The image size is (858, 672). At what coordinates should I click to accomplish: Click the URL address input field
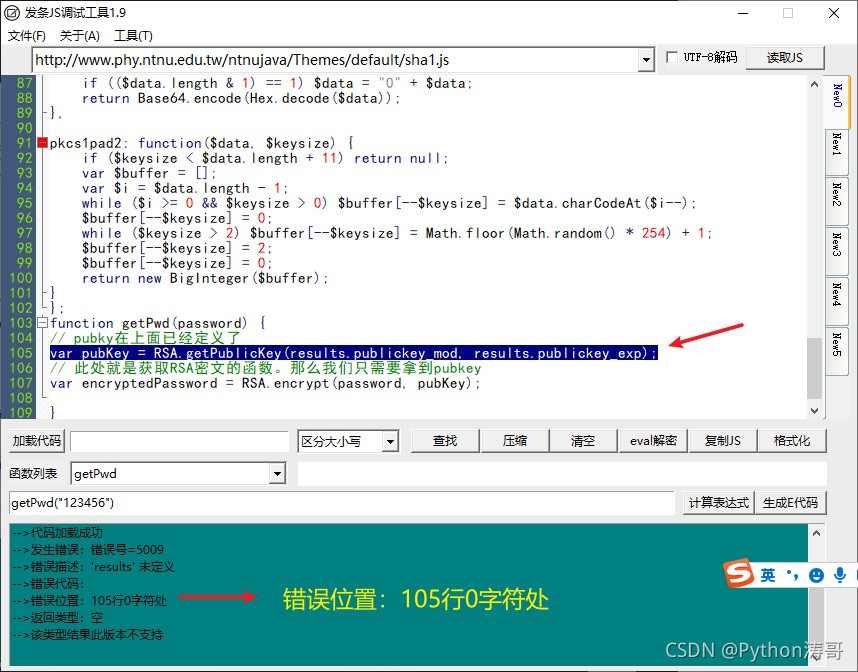(335, 60)
